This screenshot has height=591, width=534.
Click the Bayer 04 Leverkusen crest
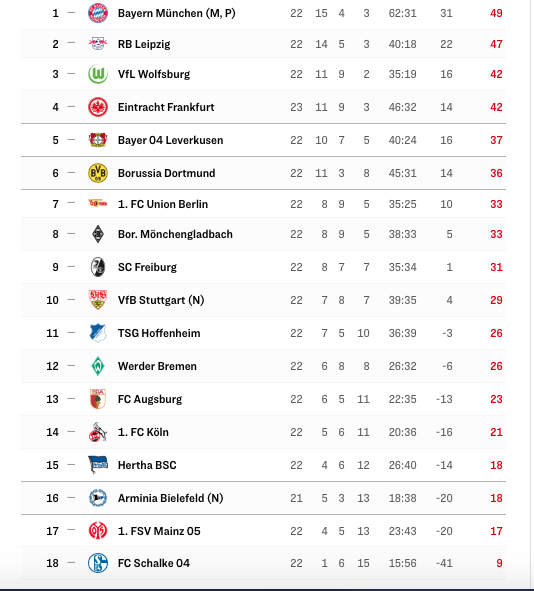[98, 140]
